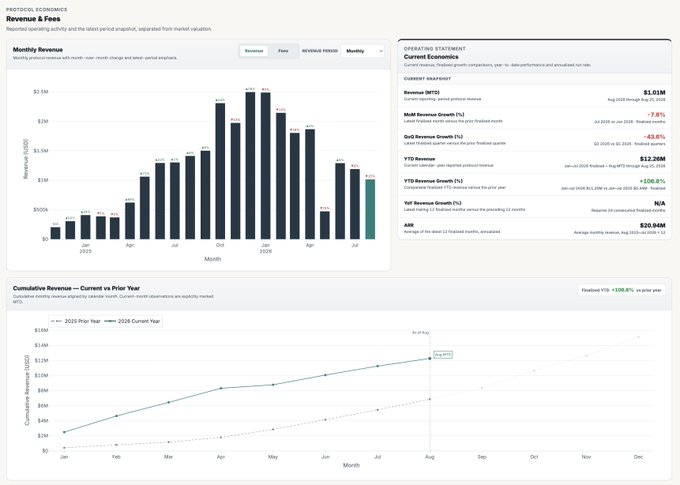
Task: Click the Revenue (MTD) value $1.01M
Action: [654, 92]
